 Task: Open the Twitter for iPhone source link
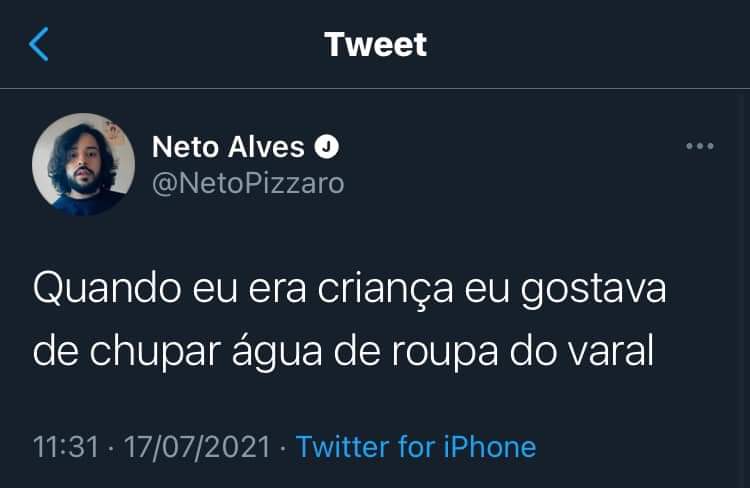point(416,447)
